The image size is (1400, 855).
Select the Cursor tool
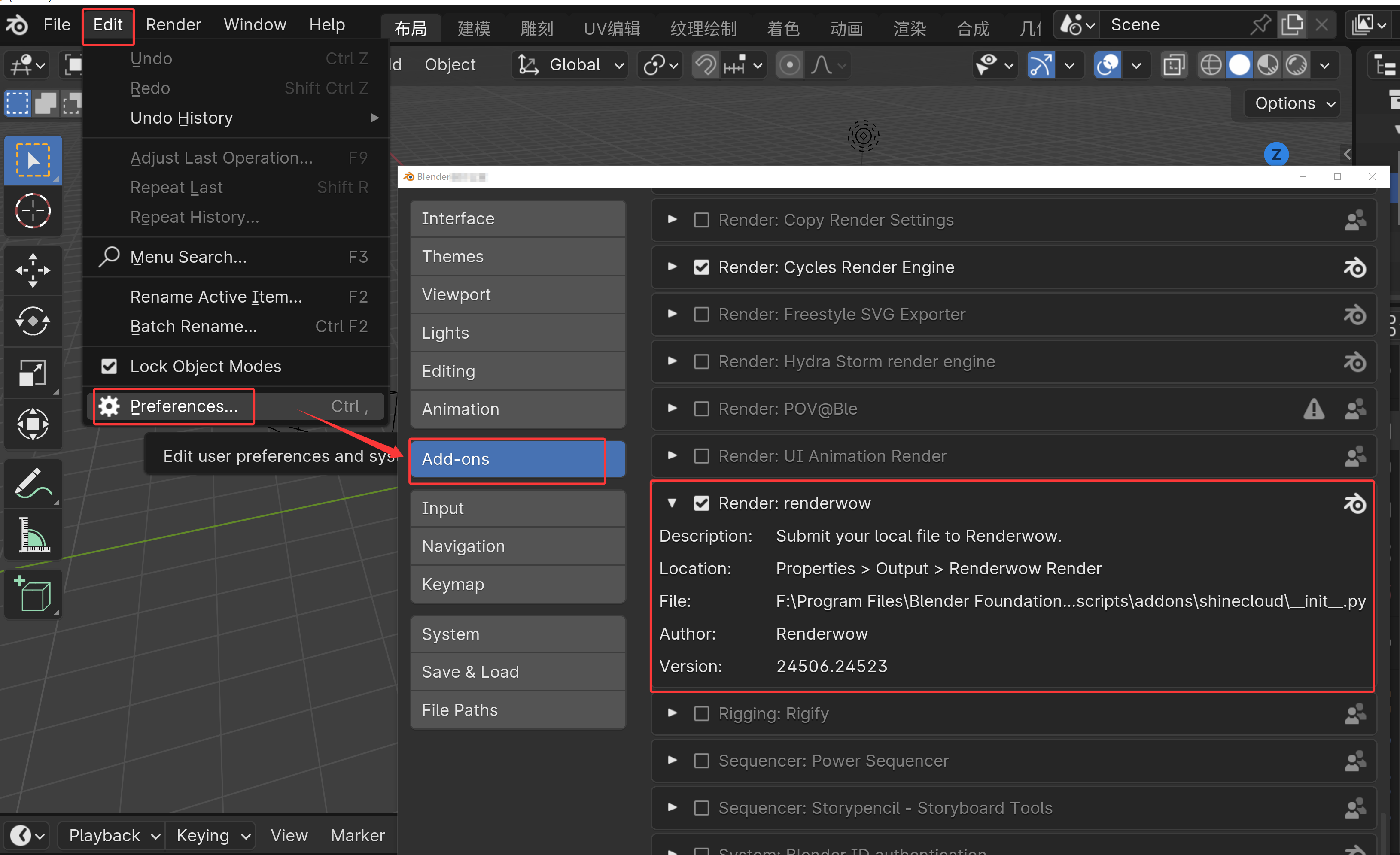tap(33, 211)
